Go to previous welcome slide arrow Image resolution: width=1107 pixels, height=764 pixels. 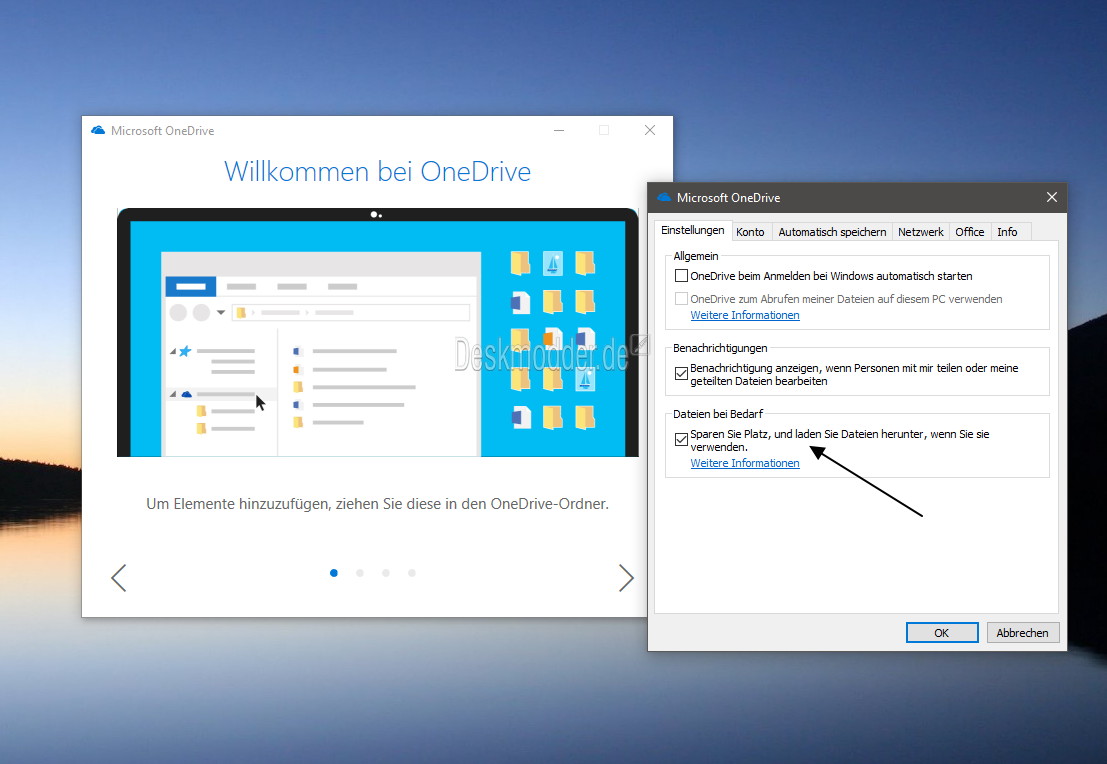tap(119, 578)
